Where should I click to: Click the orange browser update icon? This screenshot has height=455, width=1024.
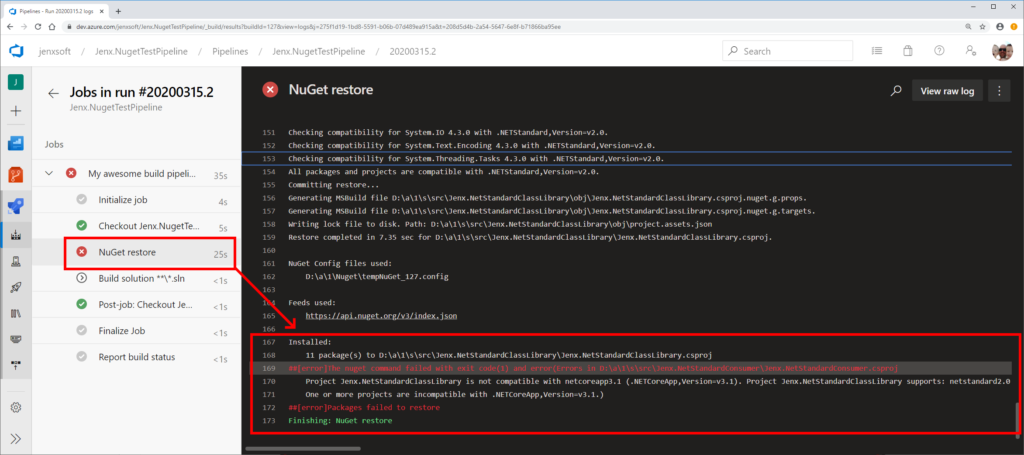click(1014, 27)
